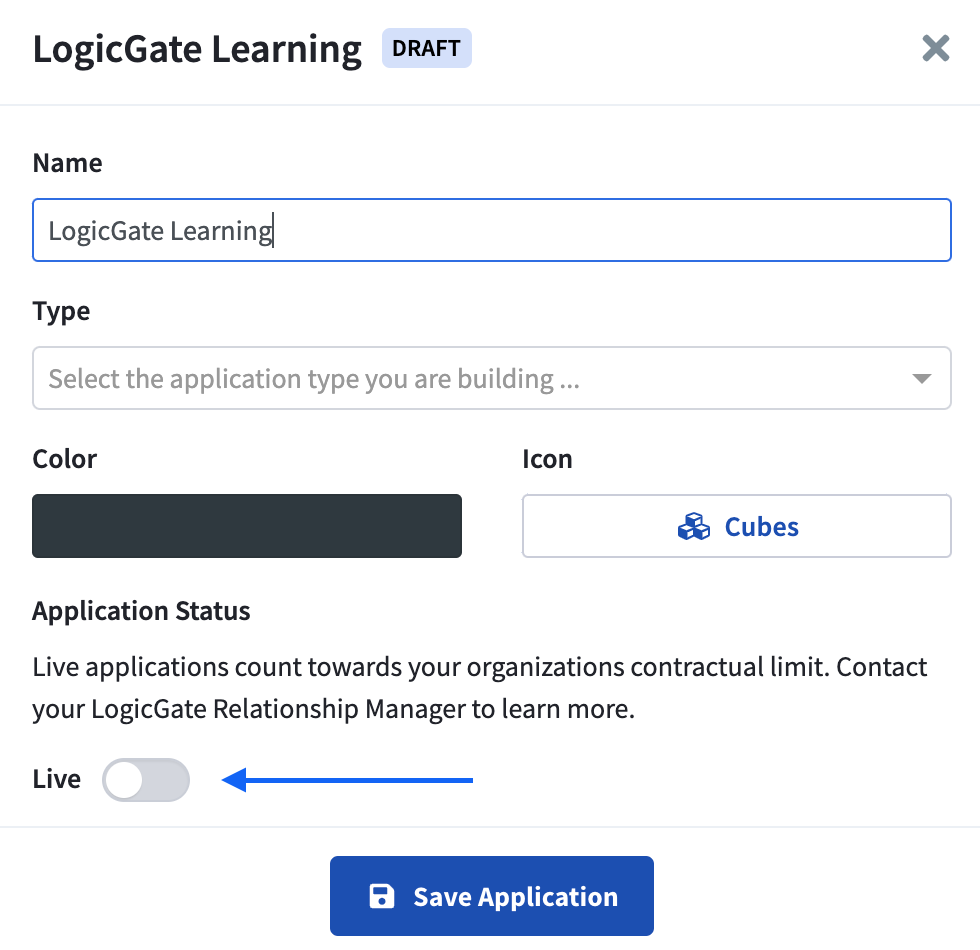Click the cubes icon in the Icon picker
This screenshot has height=950, width=980.
click(x=694, y=526)
